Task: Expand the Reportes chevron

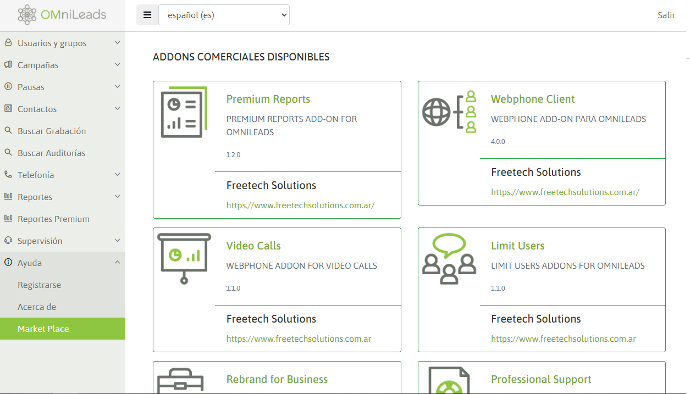Action: (117, 196)
